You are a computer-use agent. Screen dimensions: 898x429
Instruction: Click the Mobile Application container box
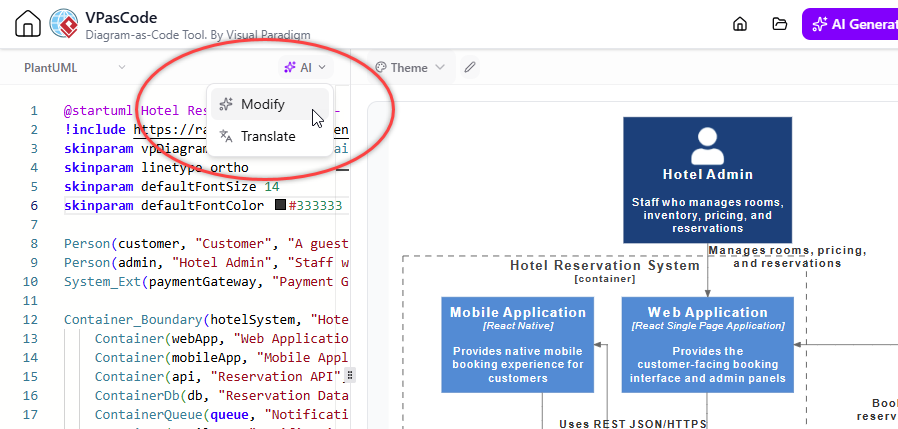tap(518, 344)
